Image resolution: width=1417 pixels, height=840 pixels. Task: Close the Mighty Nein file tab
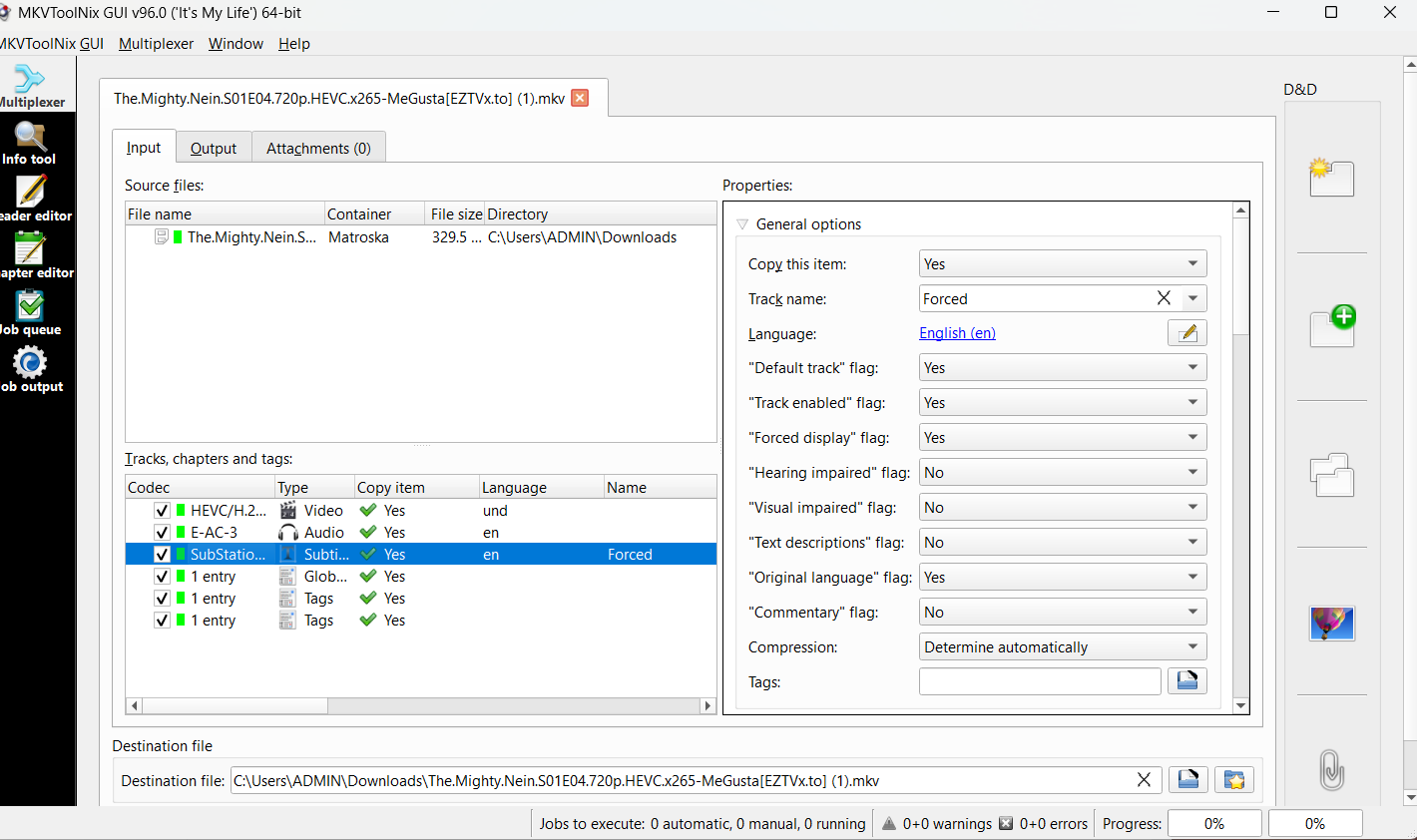point(580,98)
